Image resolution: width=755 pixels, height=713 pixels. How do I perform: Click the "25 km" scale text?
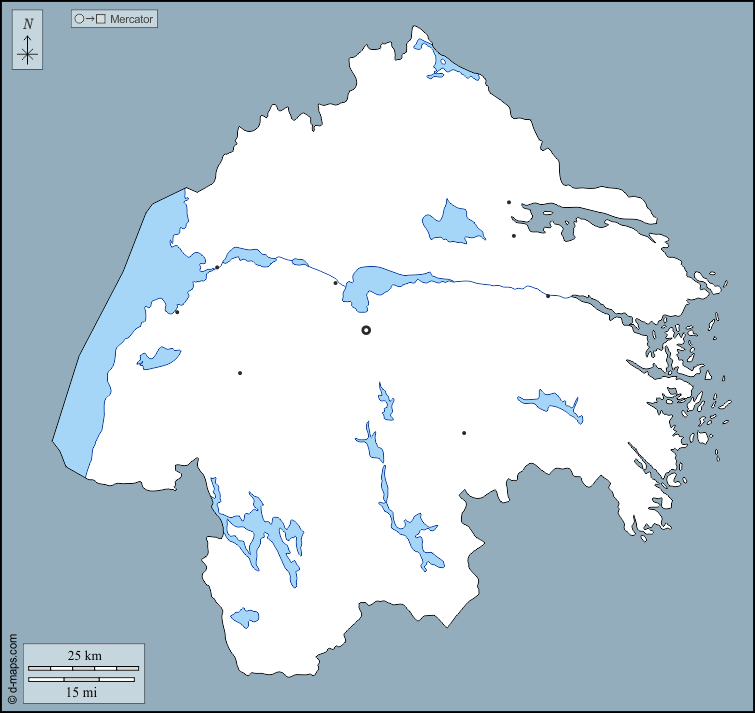85,656
